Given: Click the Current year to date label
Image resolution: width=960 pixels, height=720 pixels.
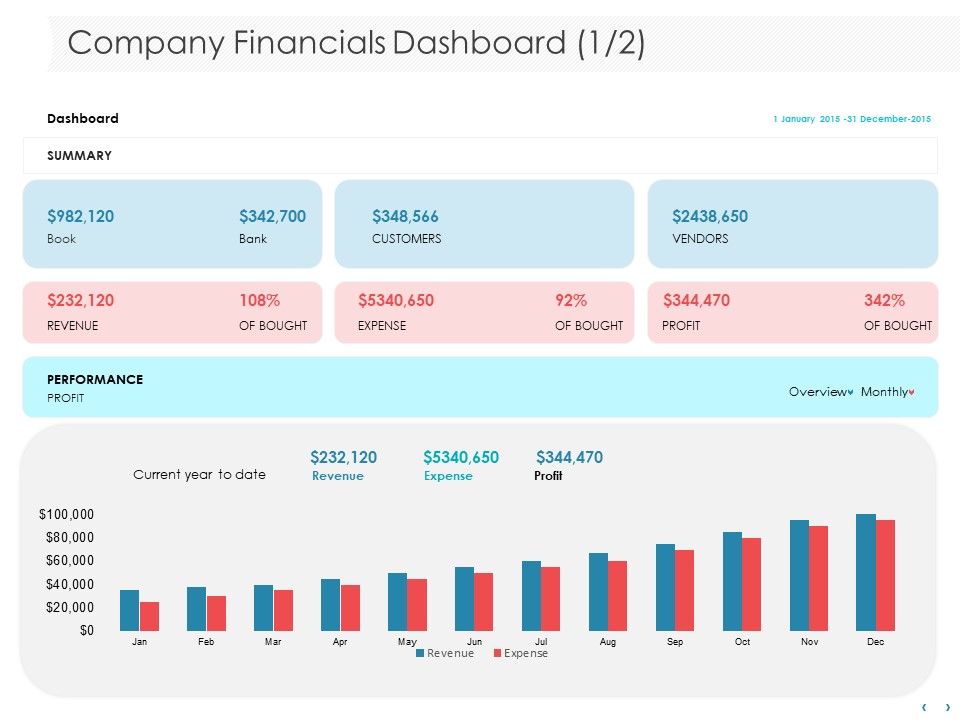Looking at the screenshot, I should pyautogui.click(x=200, y=474).
